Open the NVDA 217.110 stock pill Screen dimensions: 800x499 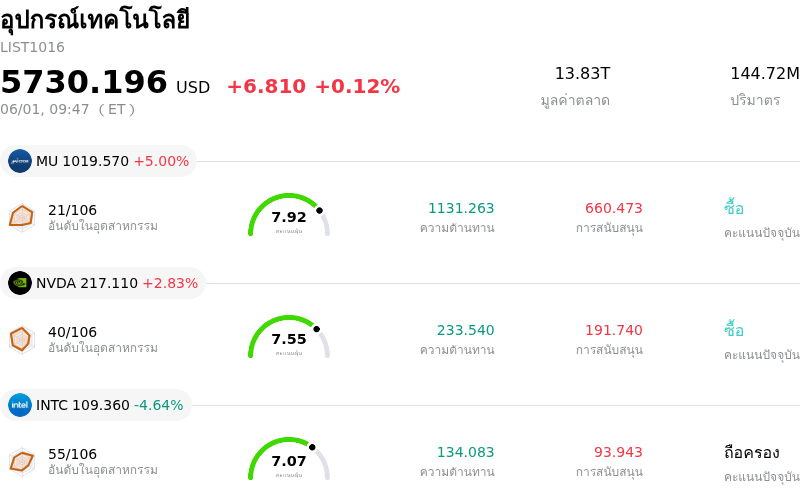[103, 283]
